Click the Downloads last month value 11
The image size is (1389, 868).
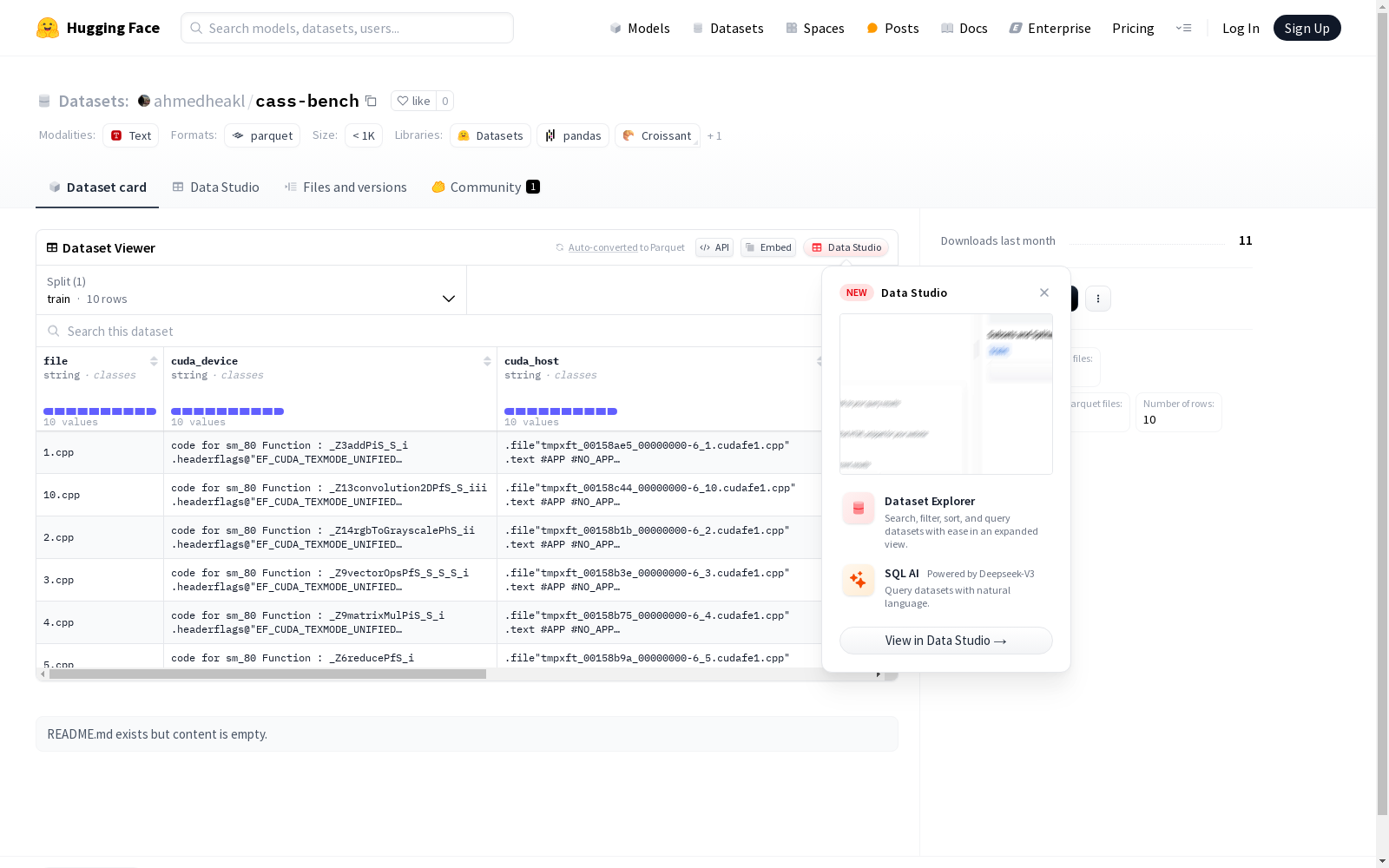(x=1245, y=240)
